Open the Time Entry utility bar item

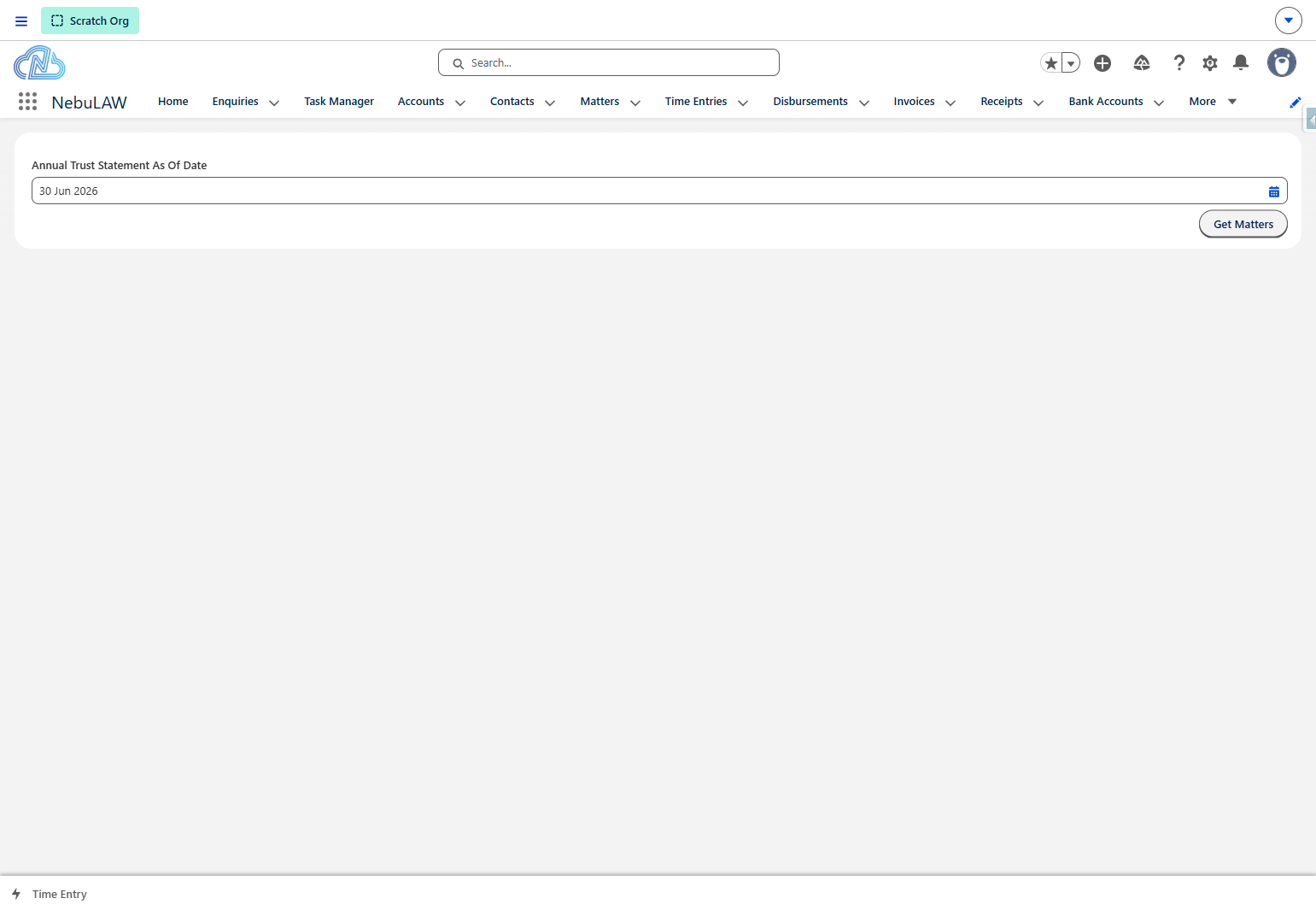coord(50,894)
